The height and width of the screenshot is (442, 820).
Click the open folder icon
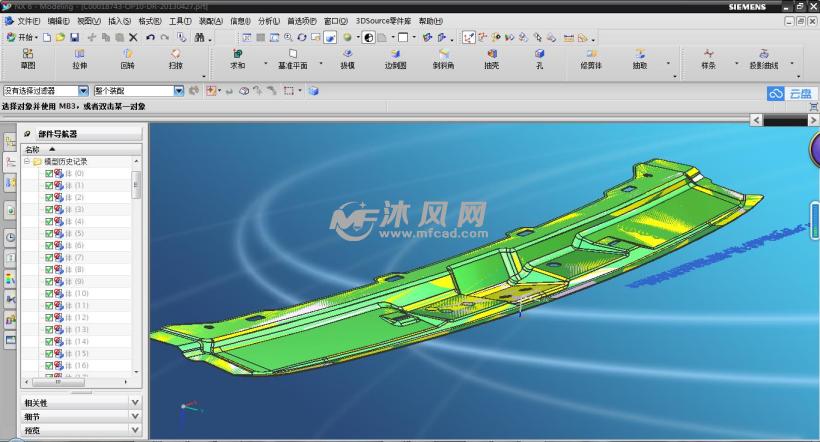point(61,38)
